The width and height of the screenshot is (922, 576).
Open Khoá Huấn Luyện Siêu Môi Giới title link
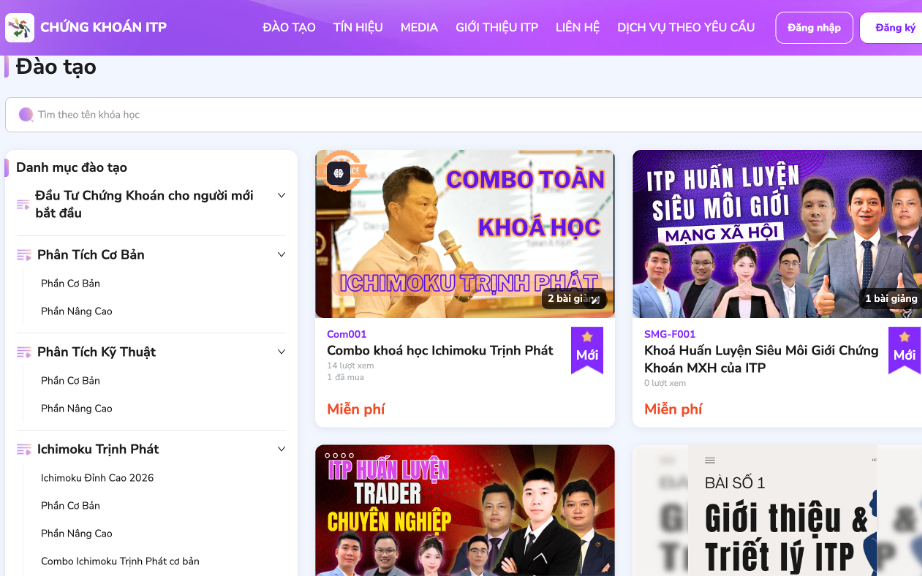[x=761, y=359]
